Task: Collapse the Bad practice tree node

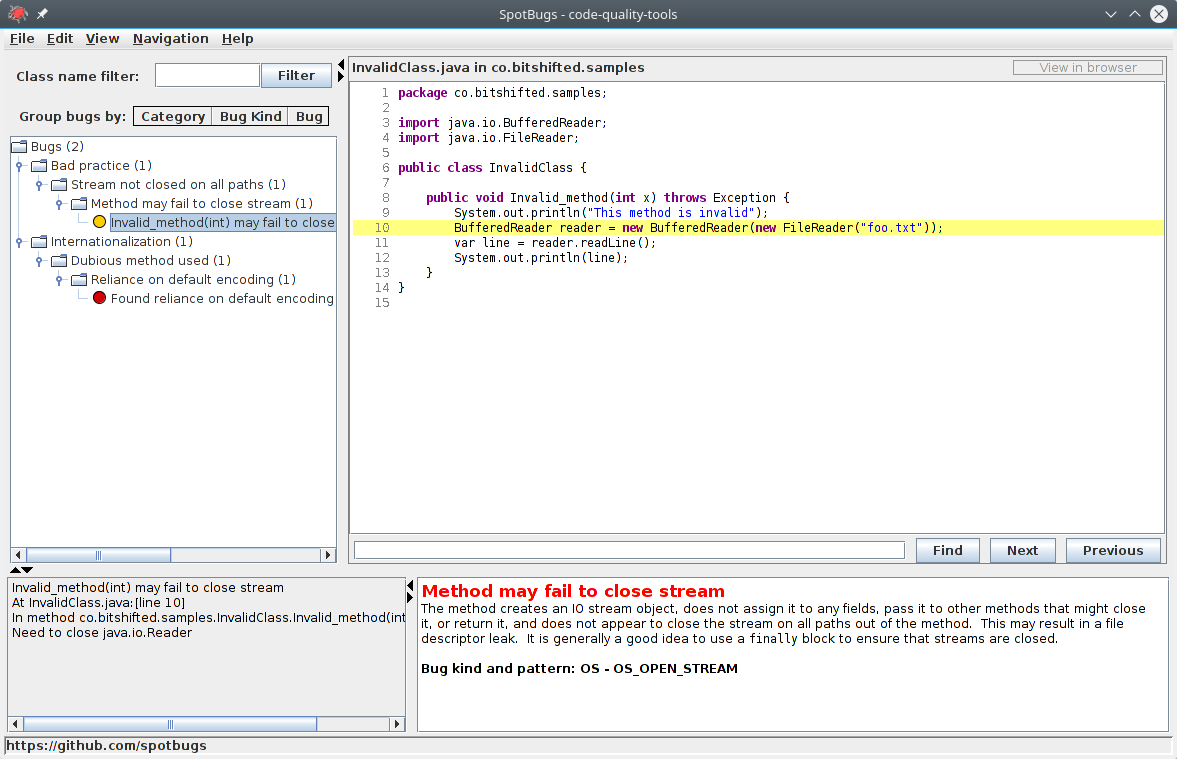Action: [x=19, y=166]
